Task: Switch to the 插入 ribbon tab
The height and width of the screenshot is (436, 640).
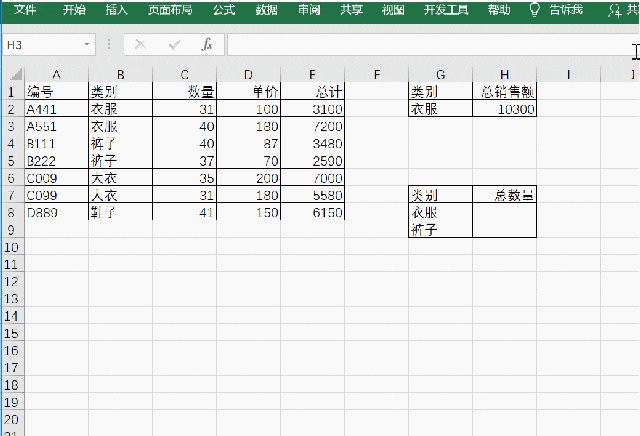Action: (117, 10)
